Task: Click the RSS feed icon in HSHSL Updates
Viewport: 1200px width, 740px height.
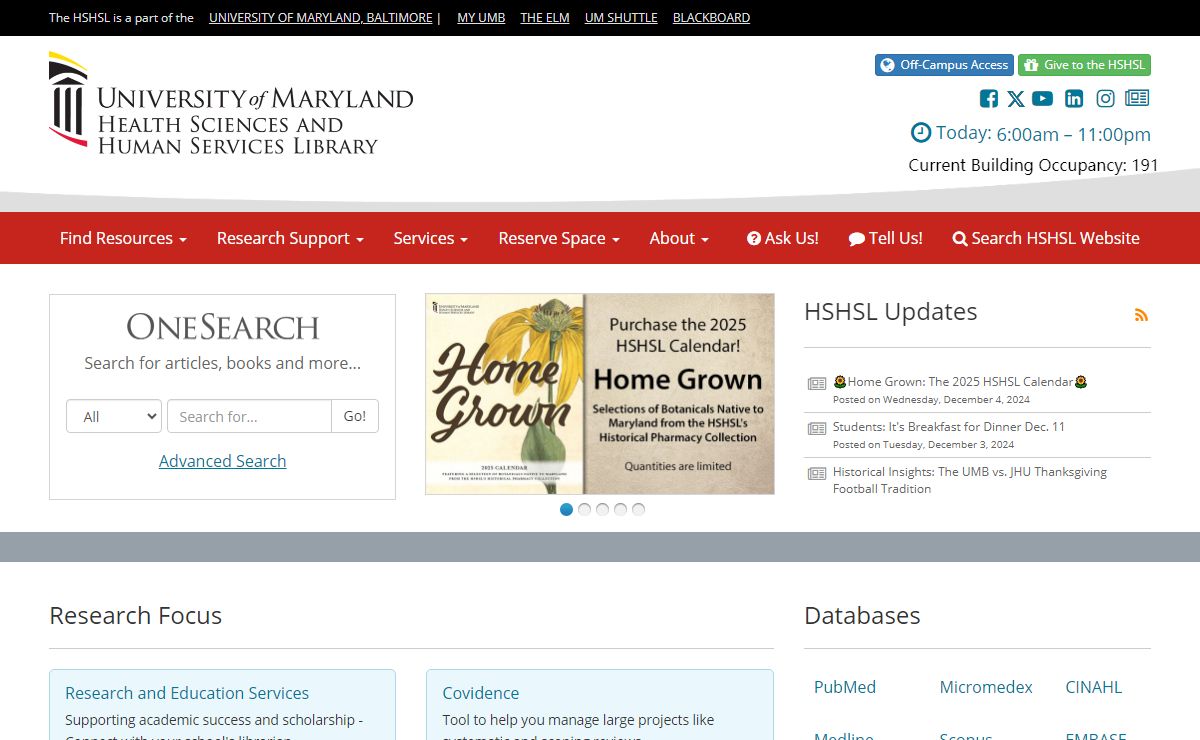Action: coord(1141,315)
